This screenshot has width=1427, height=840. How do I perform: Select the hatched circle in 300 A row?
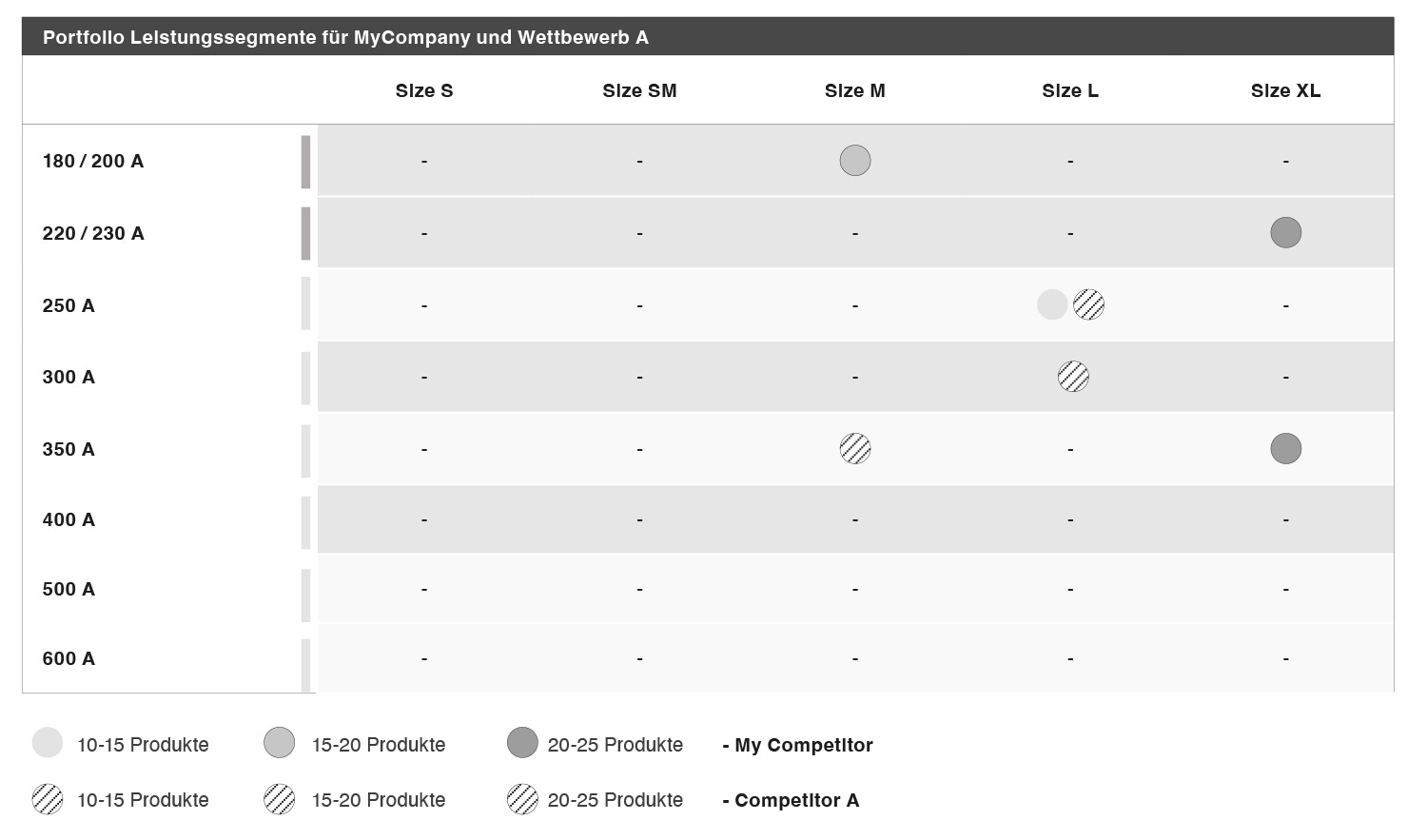(x=1073, y=377)
